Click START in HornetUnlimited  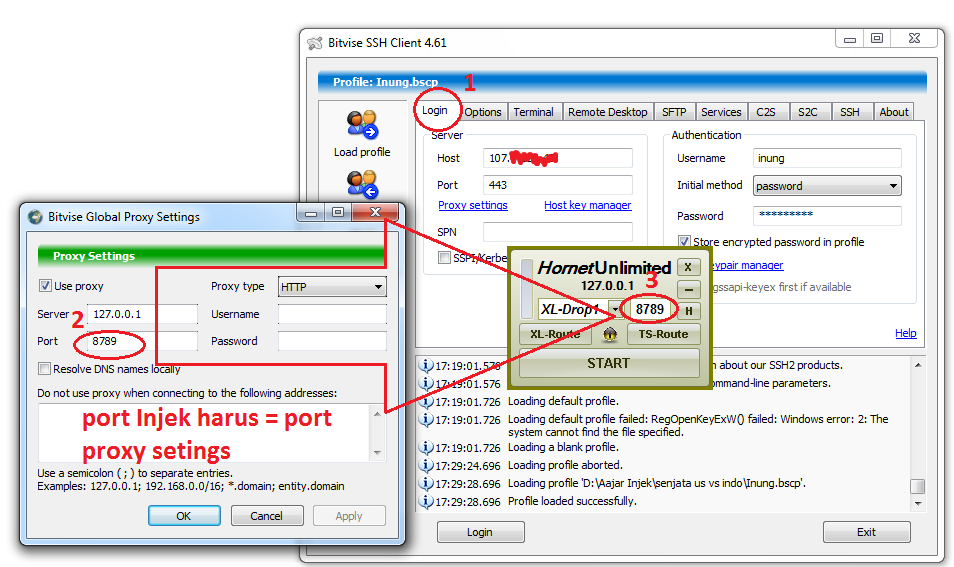click(x=608, y=363)
